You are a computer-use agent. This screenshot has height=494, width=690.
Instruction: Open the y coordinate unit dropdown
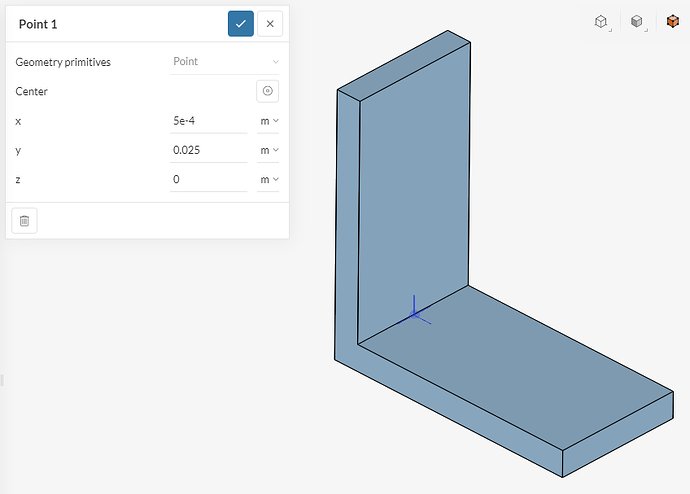tap(268, 150)
